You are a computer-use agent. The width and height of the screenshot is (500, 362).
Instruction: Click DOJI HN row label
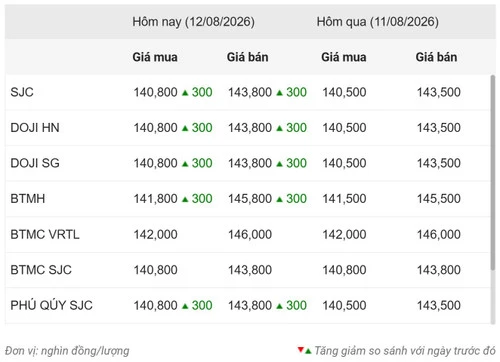pos(35,128)
